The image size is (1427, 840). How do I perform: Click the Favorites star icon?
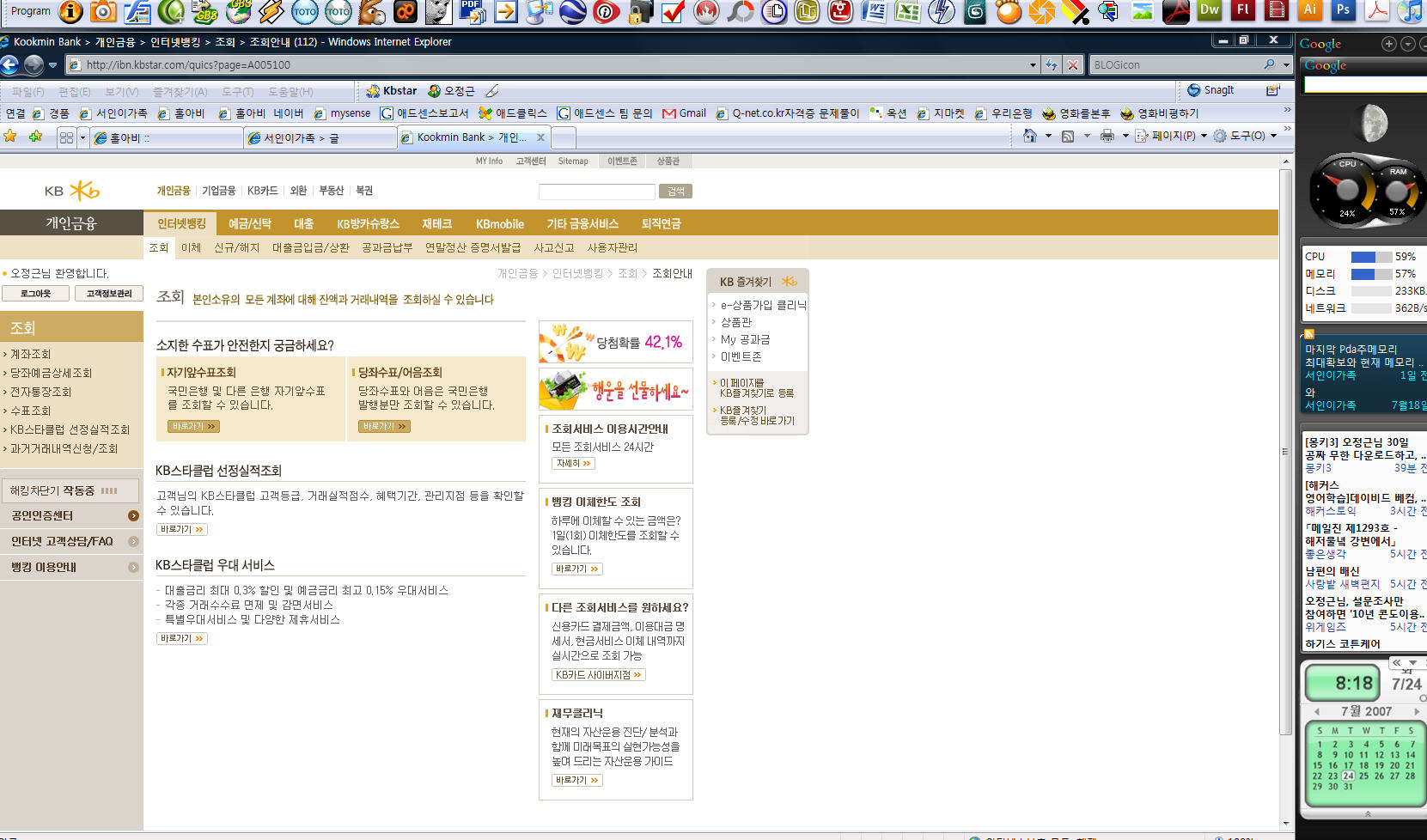point(10,136)
